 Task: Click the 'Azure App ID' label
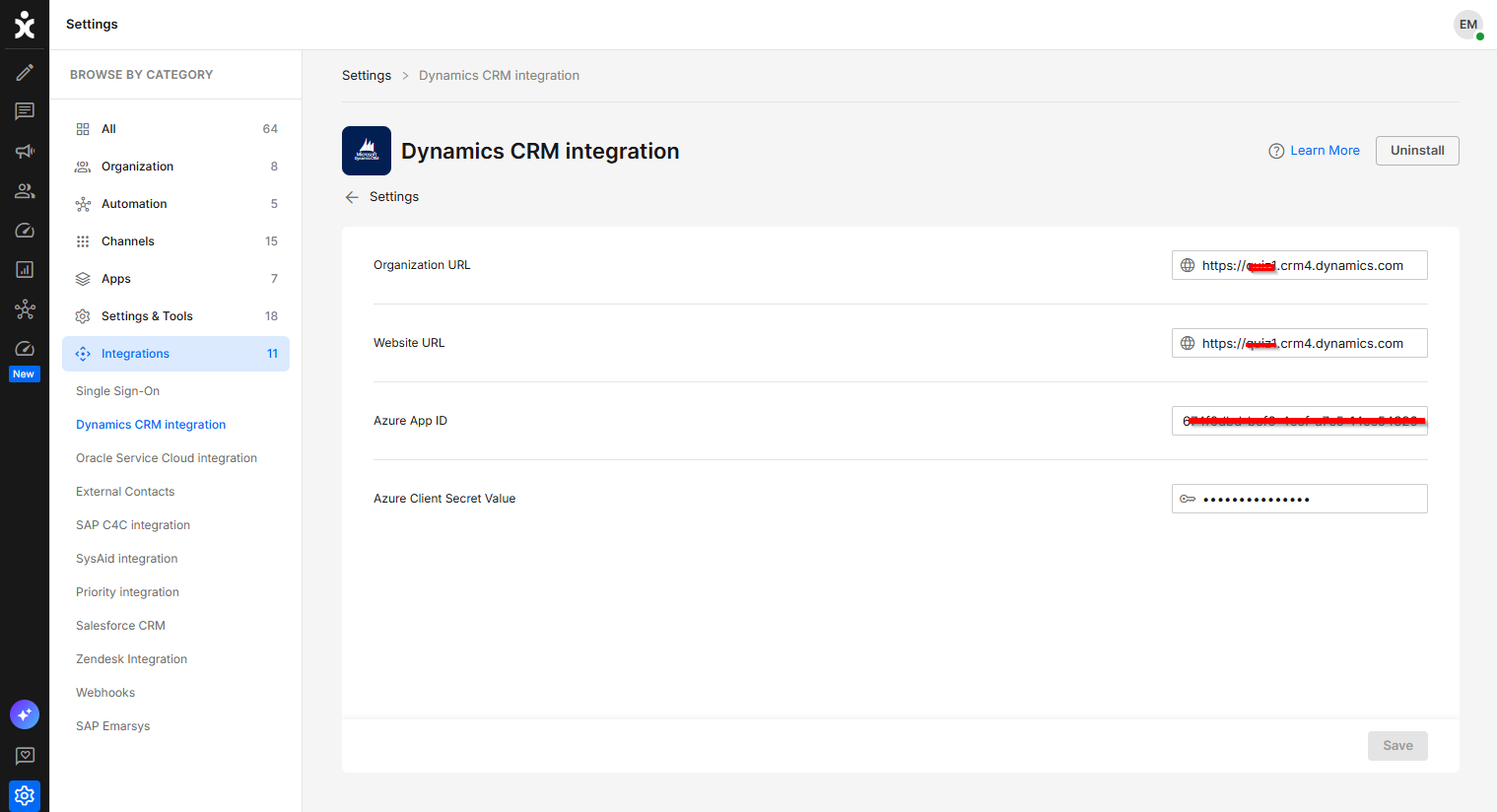coord(410,421)
